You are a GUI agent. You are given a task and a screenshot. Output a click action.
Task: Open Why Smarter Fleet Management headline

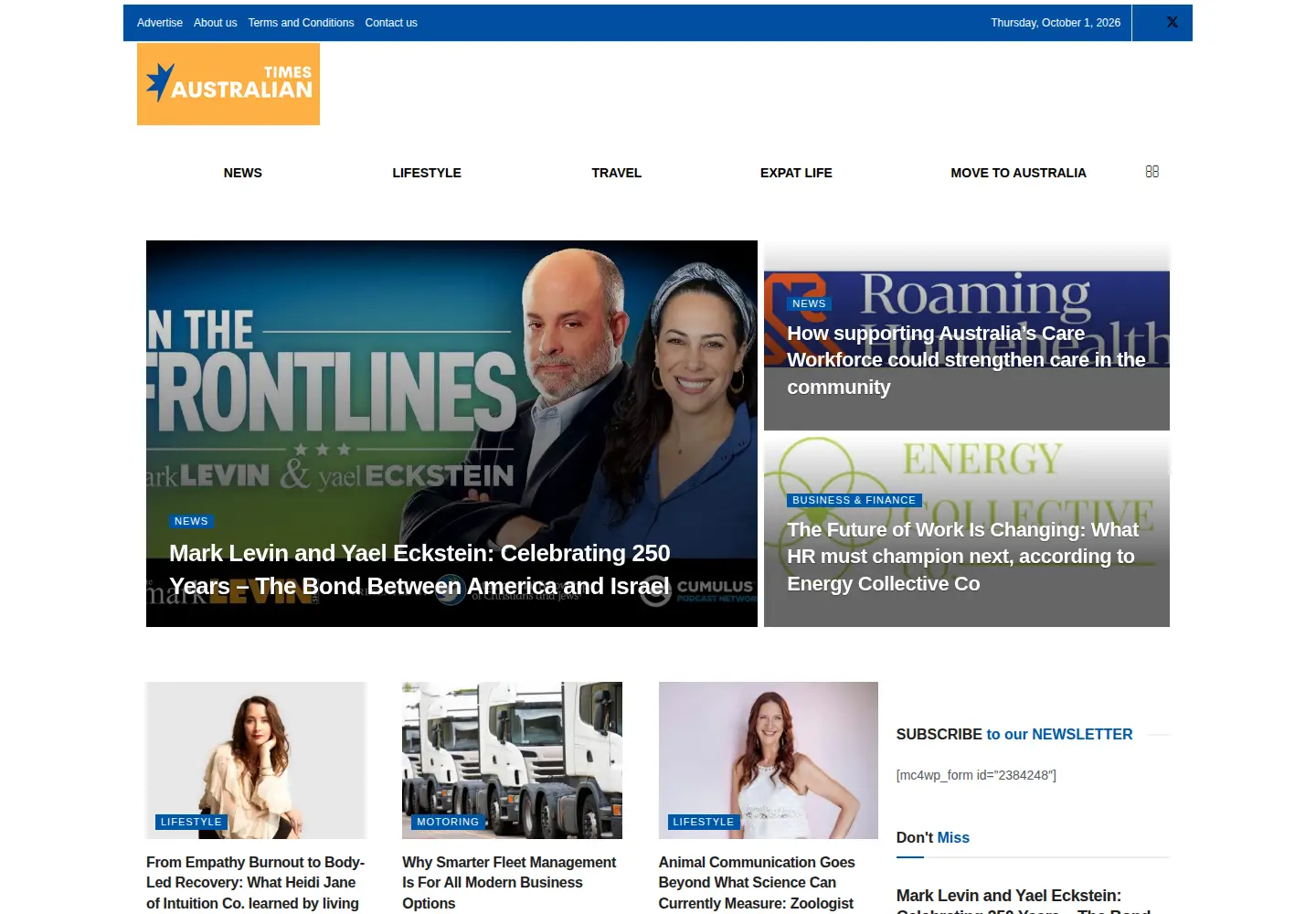pyautogui.click(x=509, y=883)
